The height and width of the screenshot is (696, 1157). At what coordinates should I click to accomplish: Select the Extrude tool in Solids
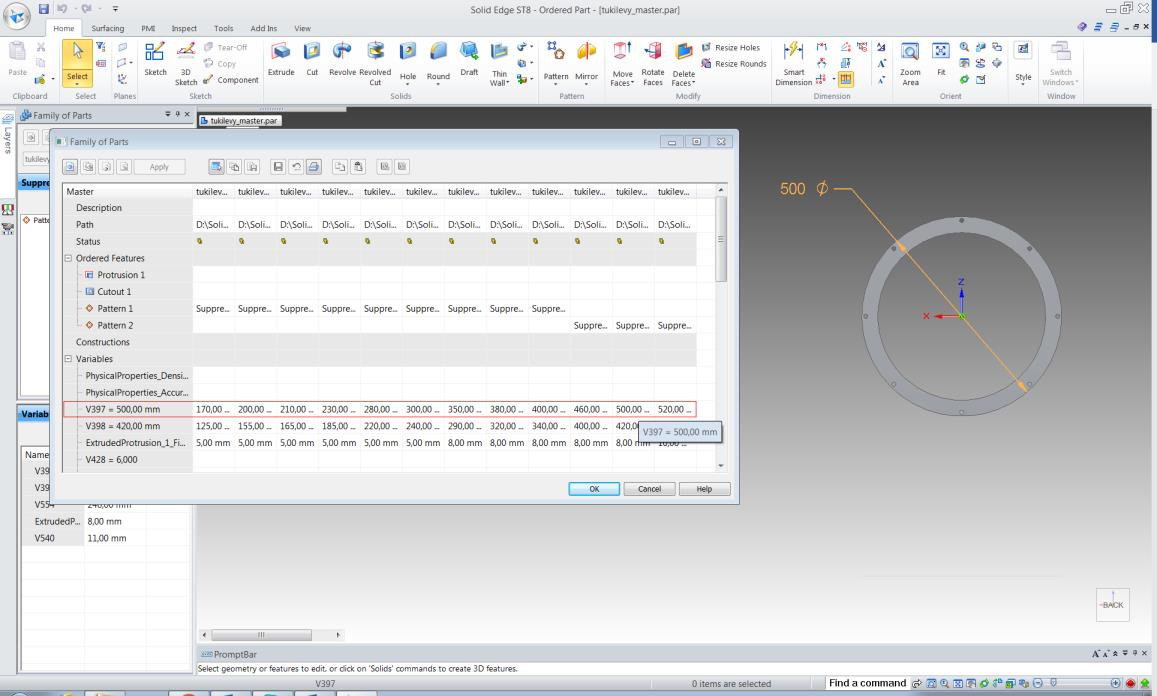[280, 59]
